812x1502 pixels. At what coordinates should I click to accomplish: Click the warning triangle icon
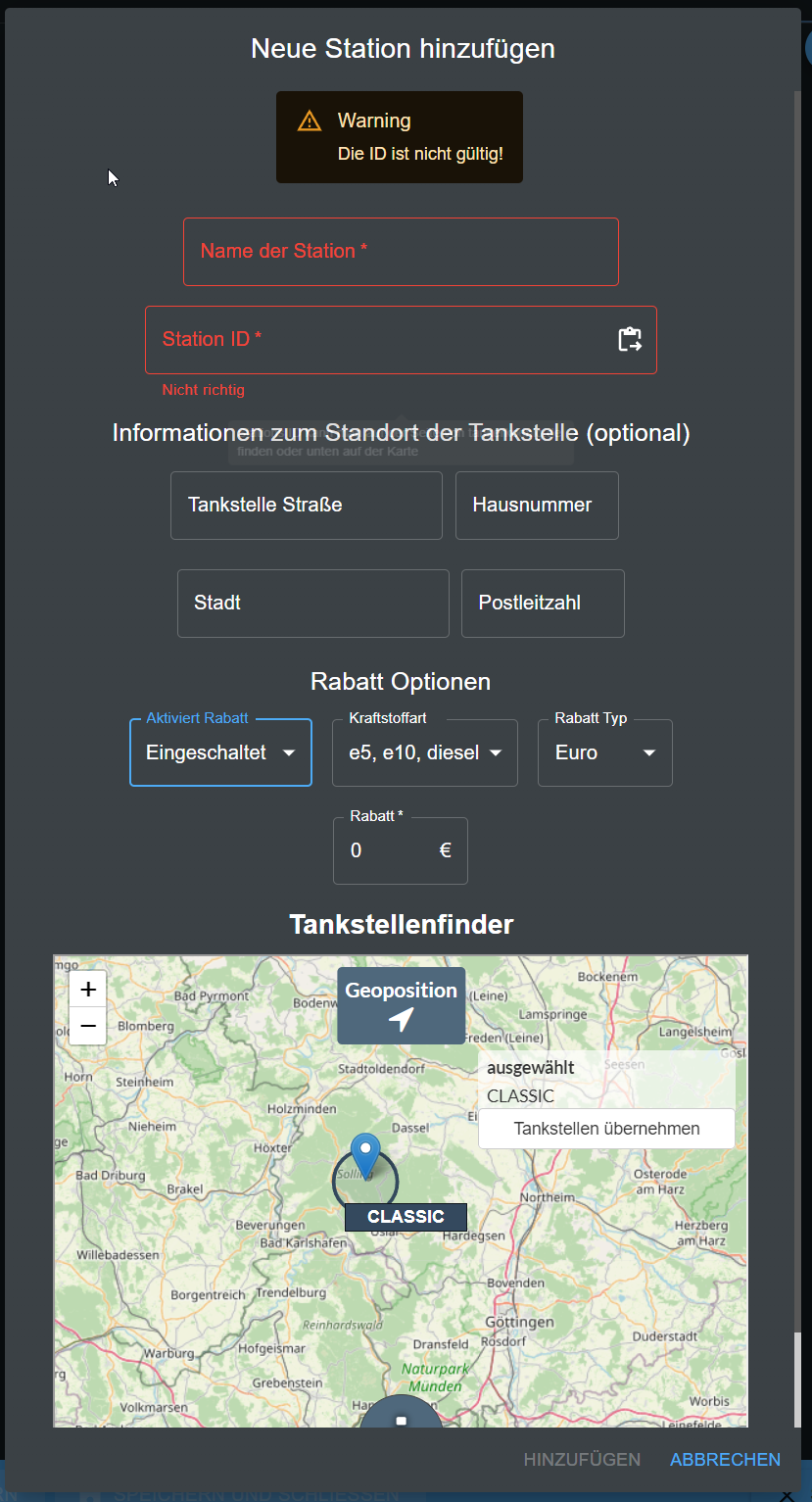[x=310, y=121]
